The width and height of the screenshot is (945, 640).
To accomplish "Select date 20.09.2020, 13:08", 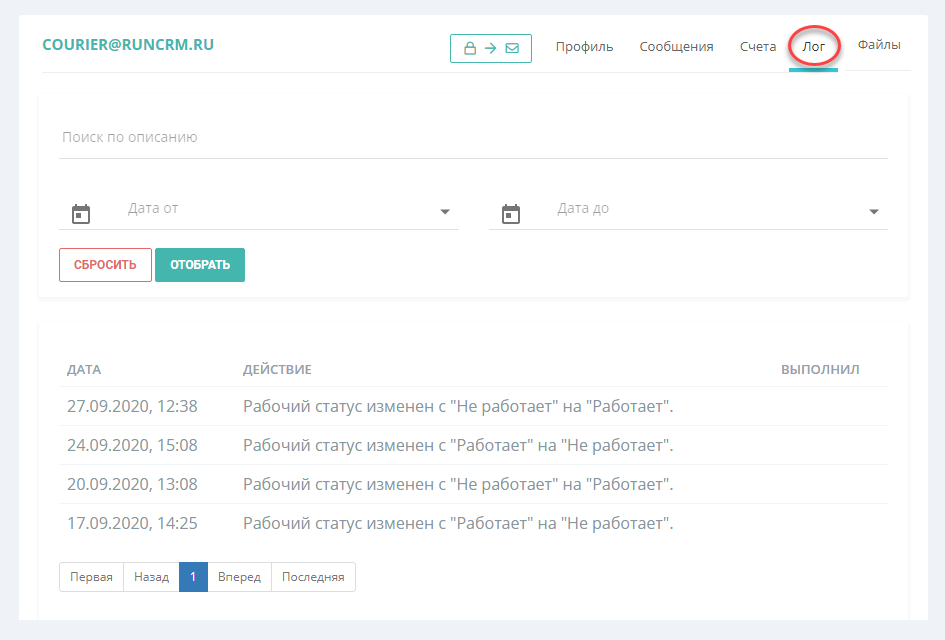I will pyautogui.click(x=132, y=485).
